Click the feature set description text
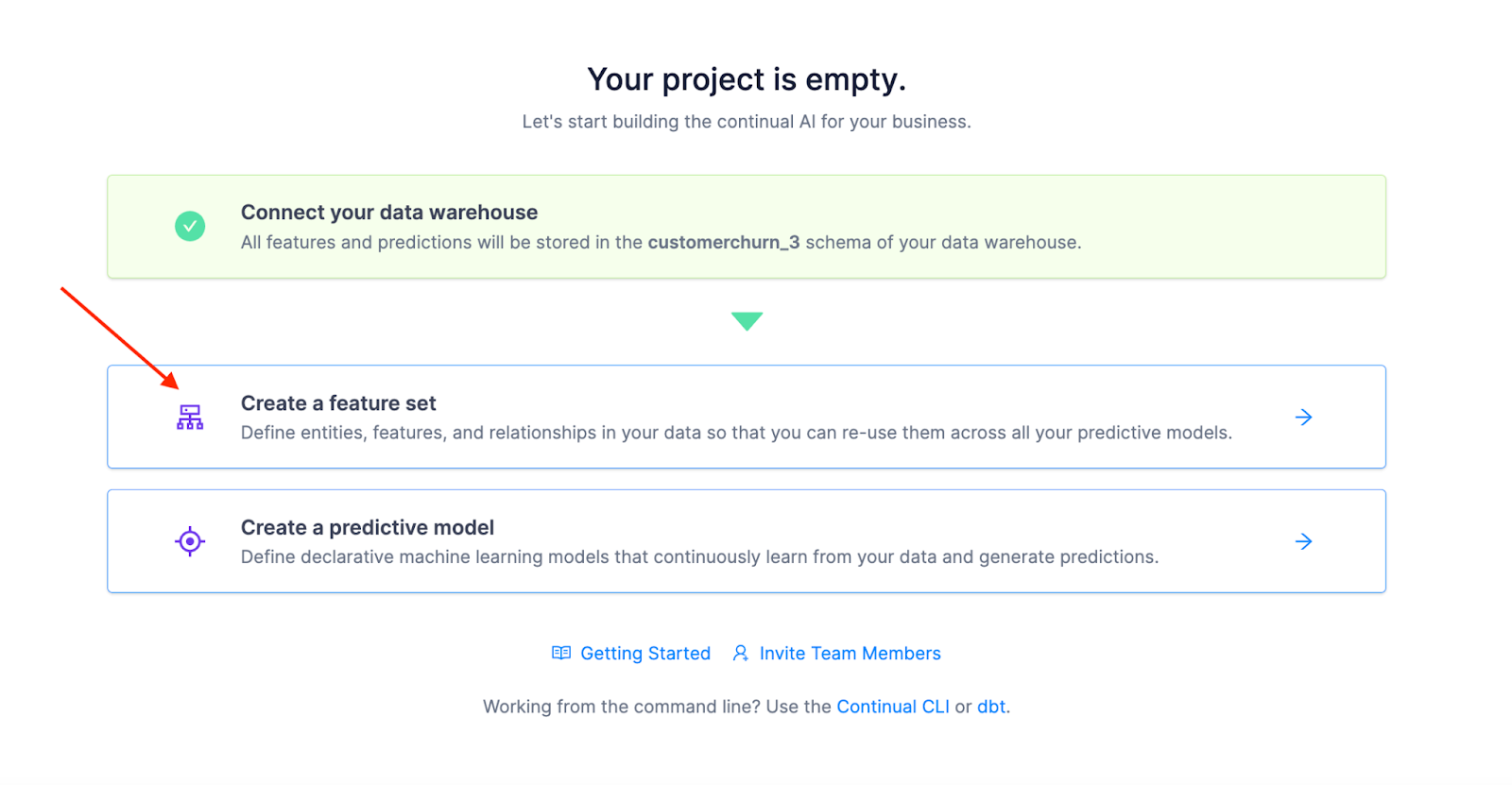The image size is (1512, 785). (x=736, y=433)
